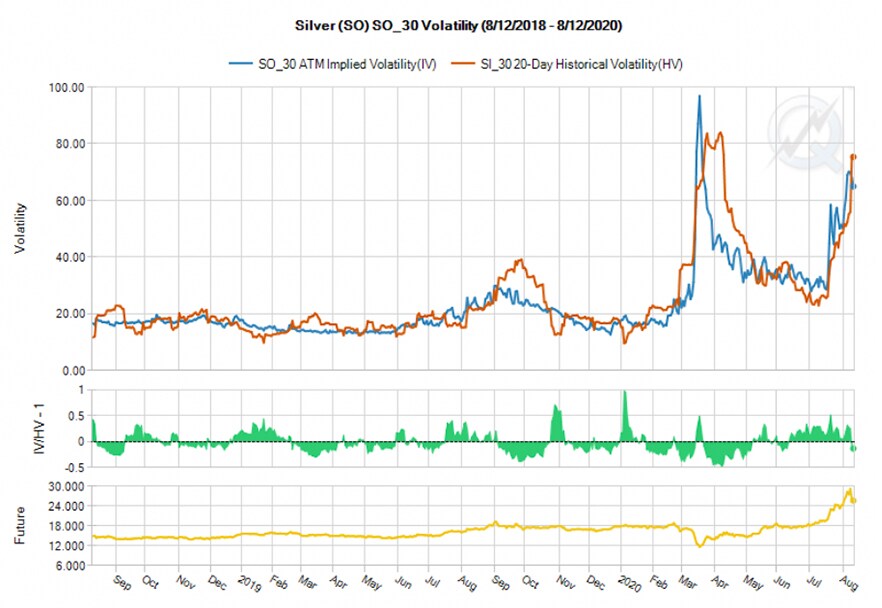Click the yellow futures line peak at the far right
This screenshot has height=608, width=882.
pos(849,490)
